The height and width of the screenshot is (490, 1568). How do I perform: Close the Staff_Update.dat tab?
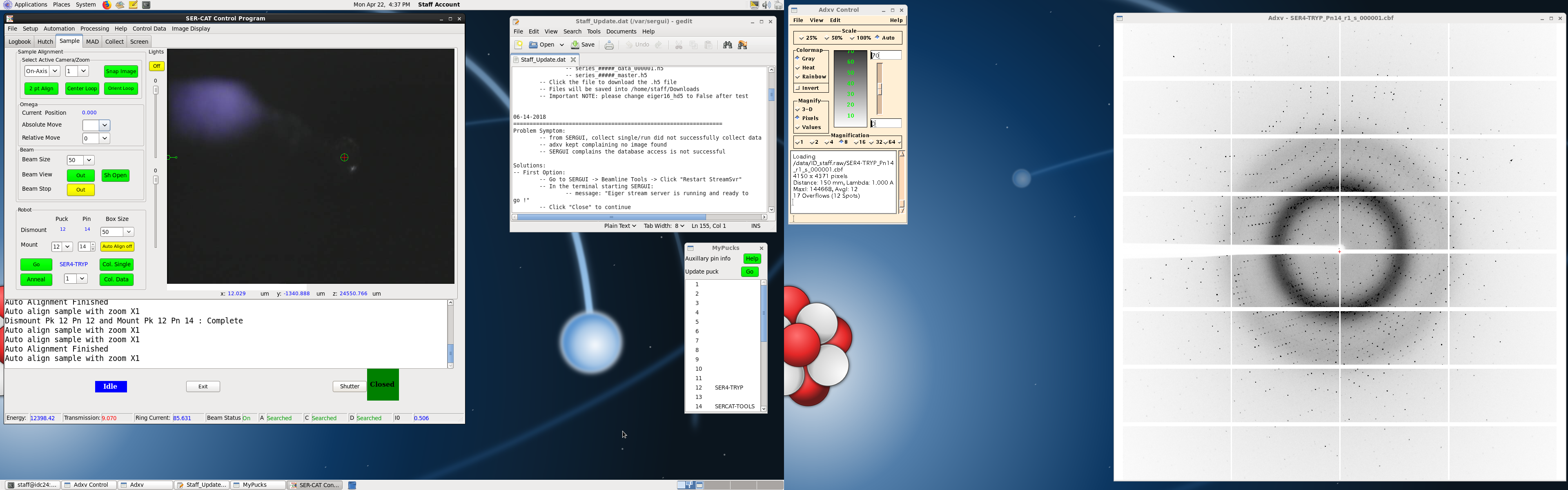573,60
